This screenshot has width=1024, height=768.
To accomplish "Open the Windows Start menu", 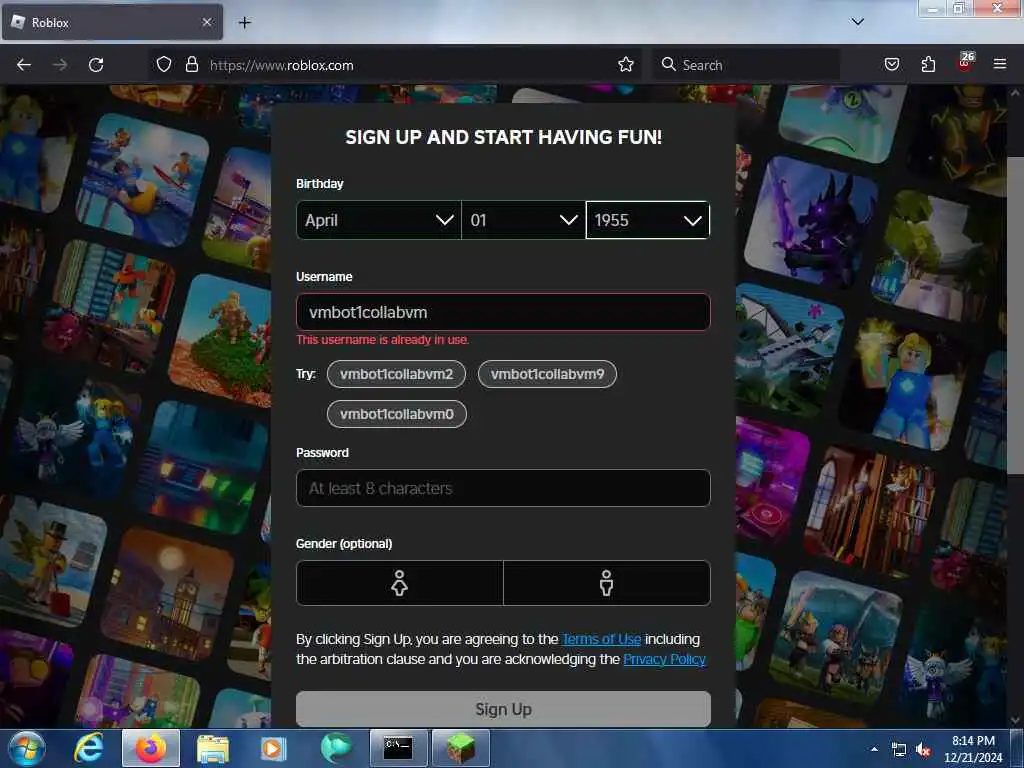I will pos(27,748).
